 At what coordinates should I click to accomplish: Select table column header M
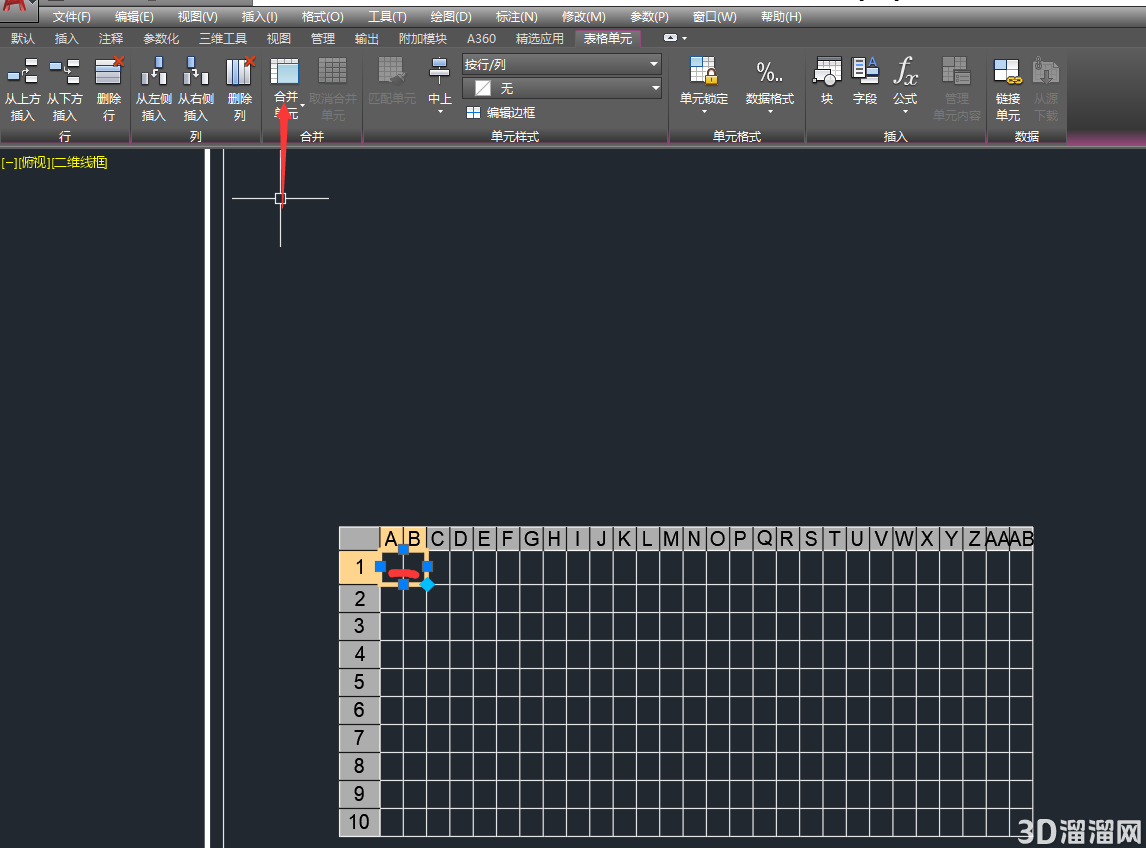pyautogui.click(x=671, y=539)
